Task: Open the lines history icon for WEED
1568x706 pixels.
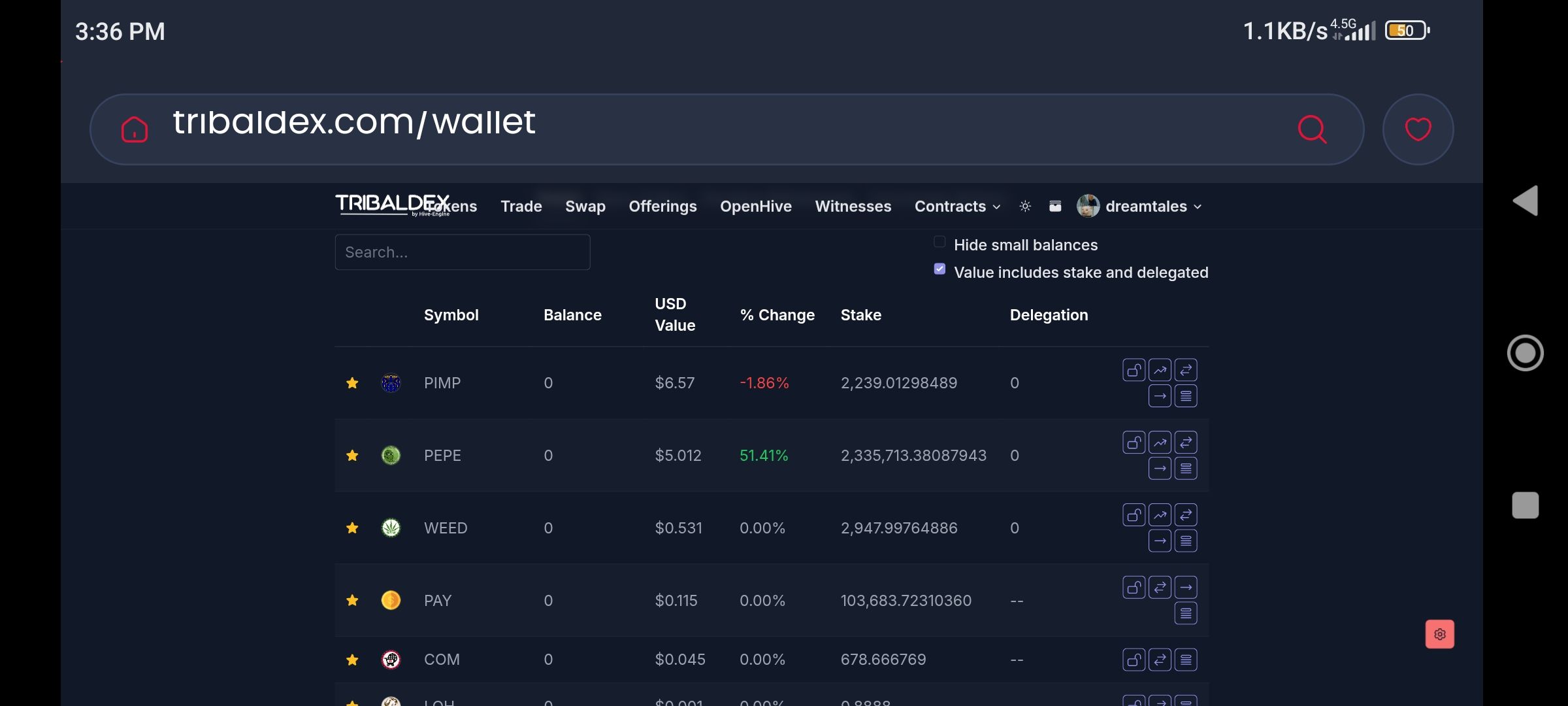Action: coord(1186,541)
